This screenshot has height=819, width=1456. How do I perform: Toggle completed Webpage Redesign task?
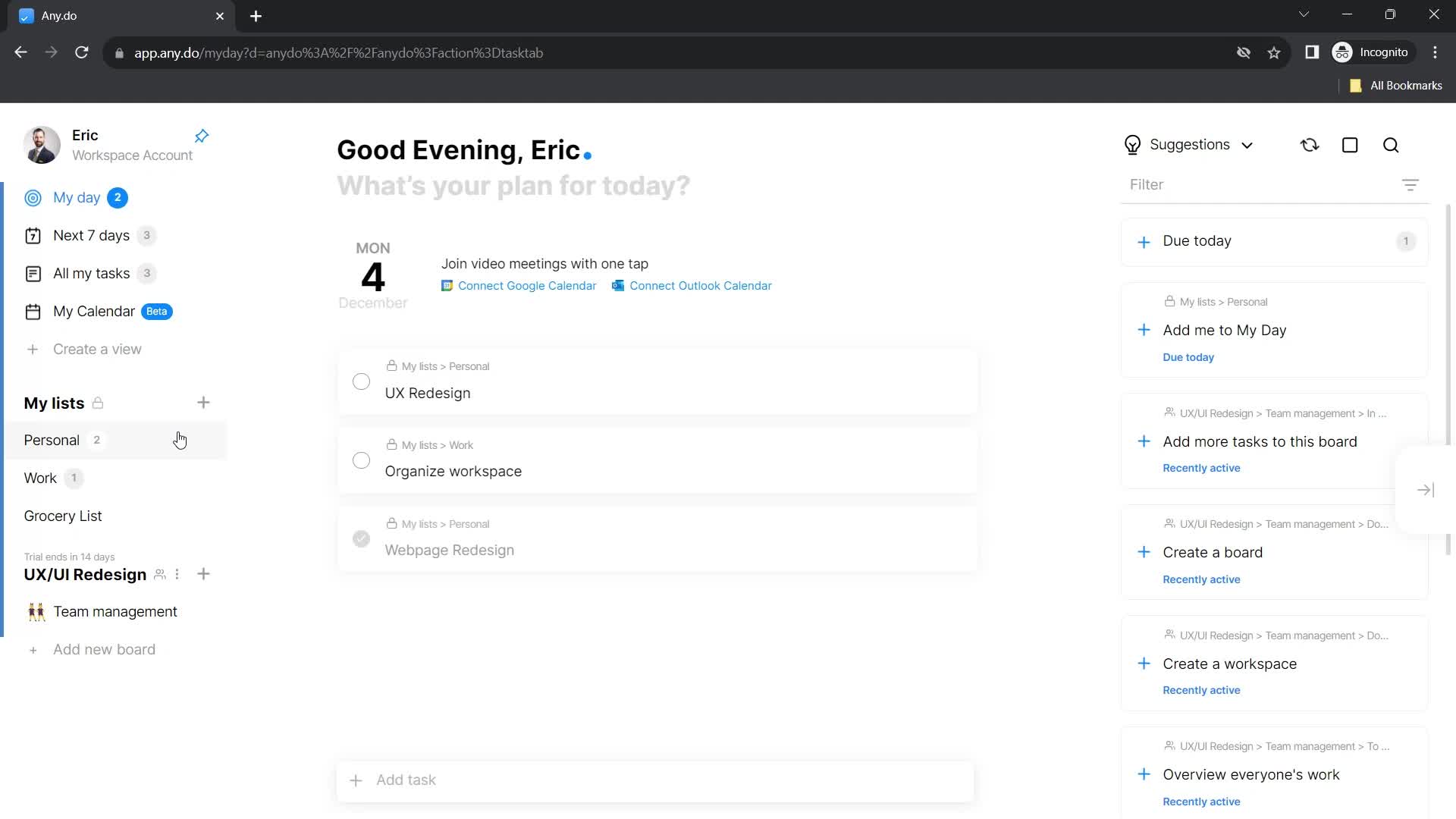click(362, 538)
